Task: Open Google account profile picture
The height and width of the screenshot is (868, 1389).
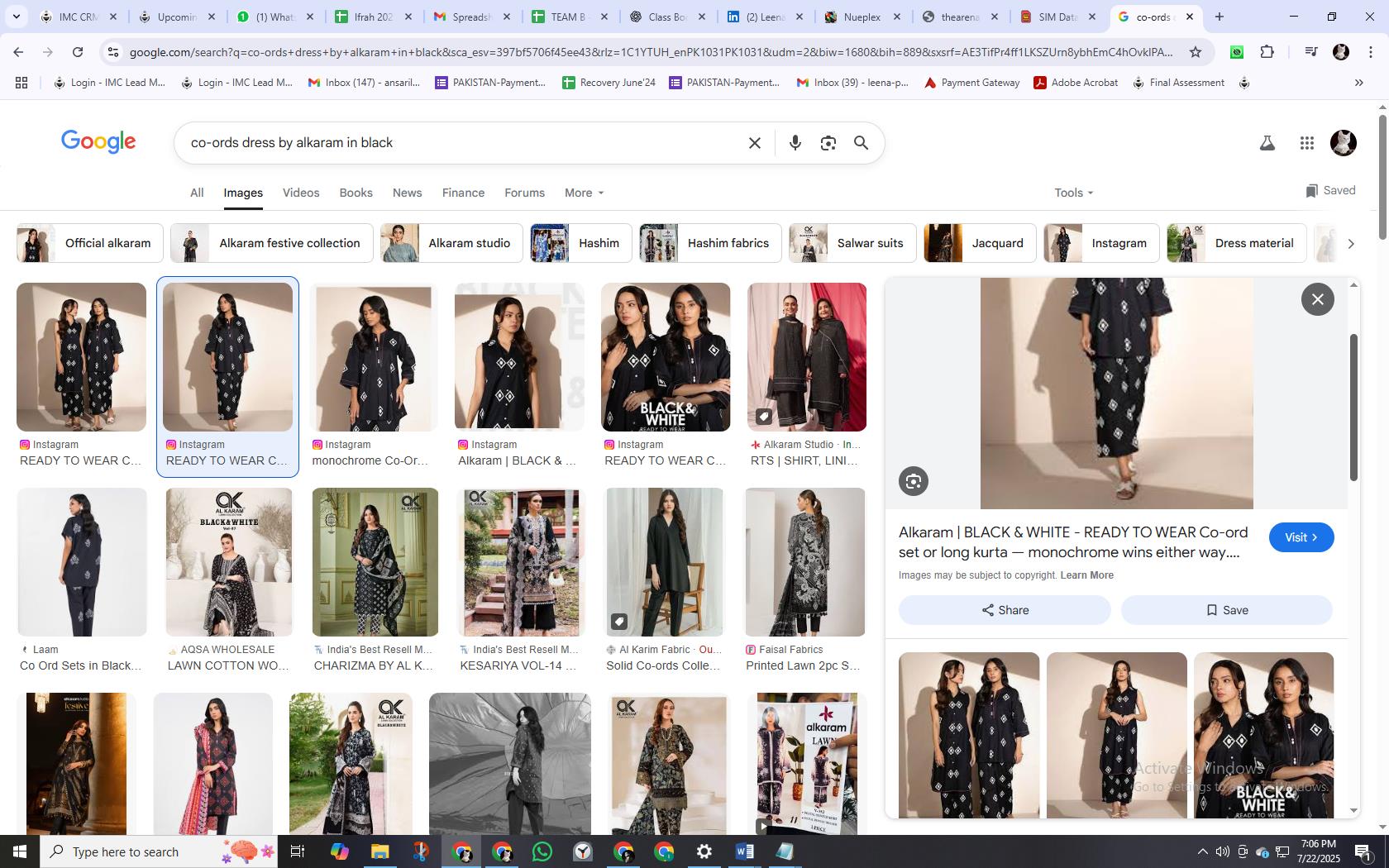Action: click(1343, 143)
